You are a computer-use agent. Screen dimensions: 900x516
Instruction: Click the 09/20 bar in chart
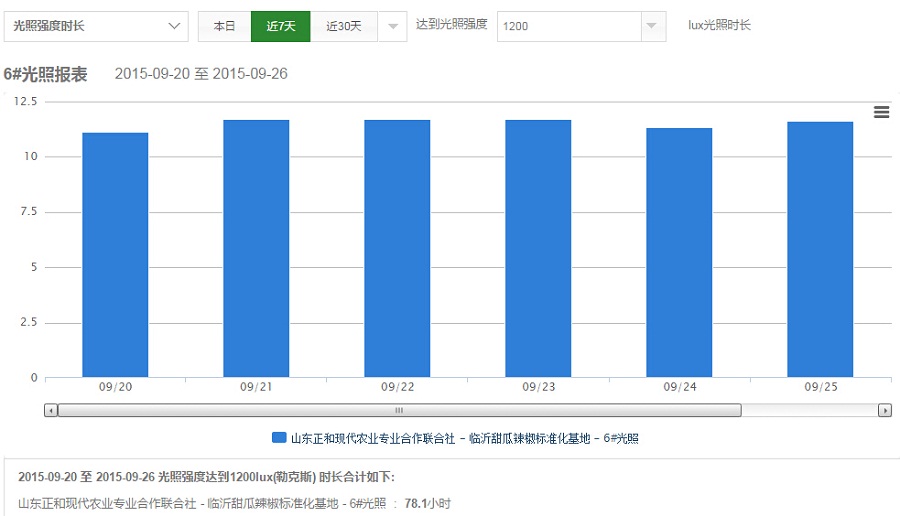coord(115,255)
